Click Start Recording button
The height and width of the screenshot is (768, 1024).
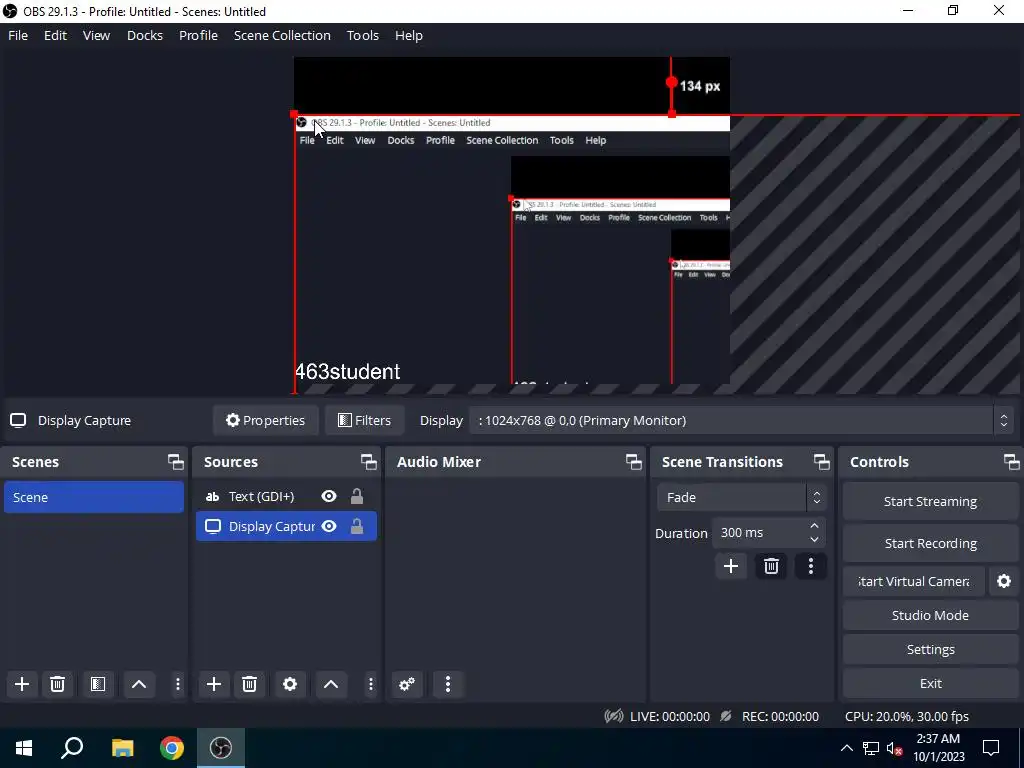[x=930, y=543]
